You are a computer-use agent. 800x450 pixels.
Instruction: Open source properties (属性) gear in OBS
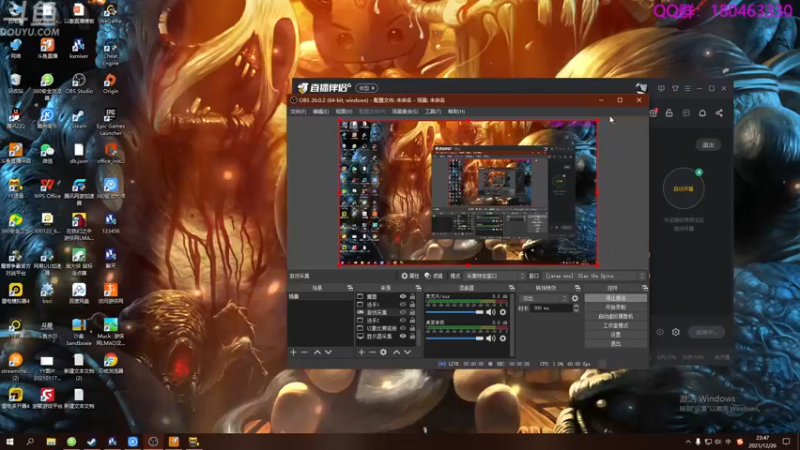[x=410, y=276]
